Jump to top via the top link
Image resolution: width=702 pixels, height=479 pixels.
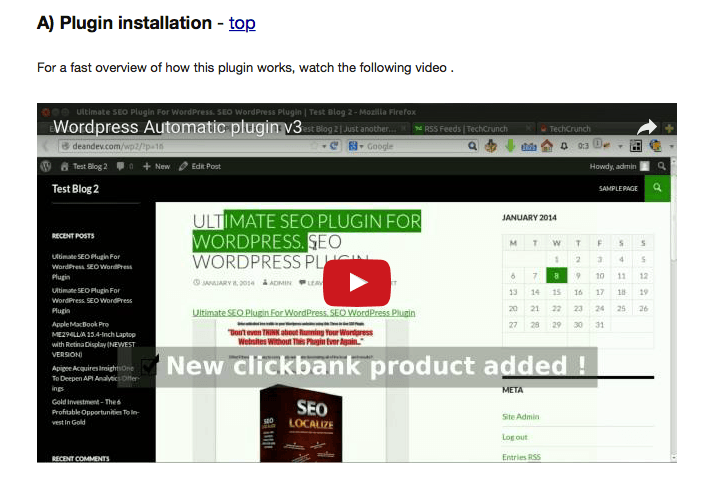click(242, 23)
